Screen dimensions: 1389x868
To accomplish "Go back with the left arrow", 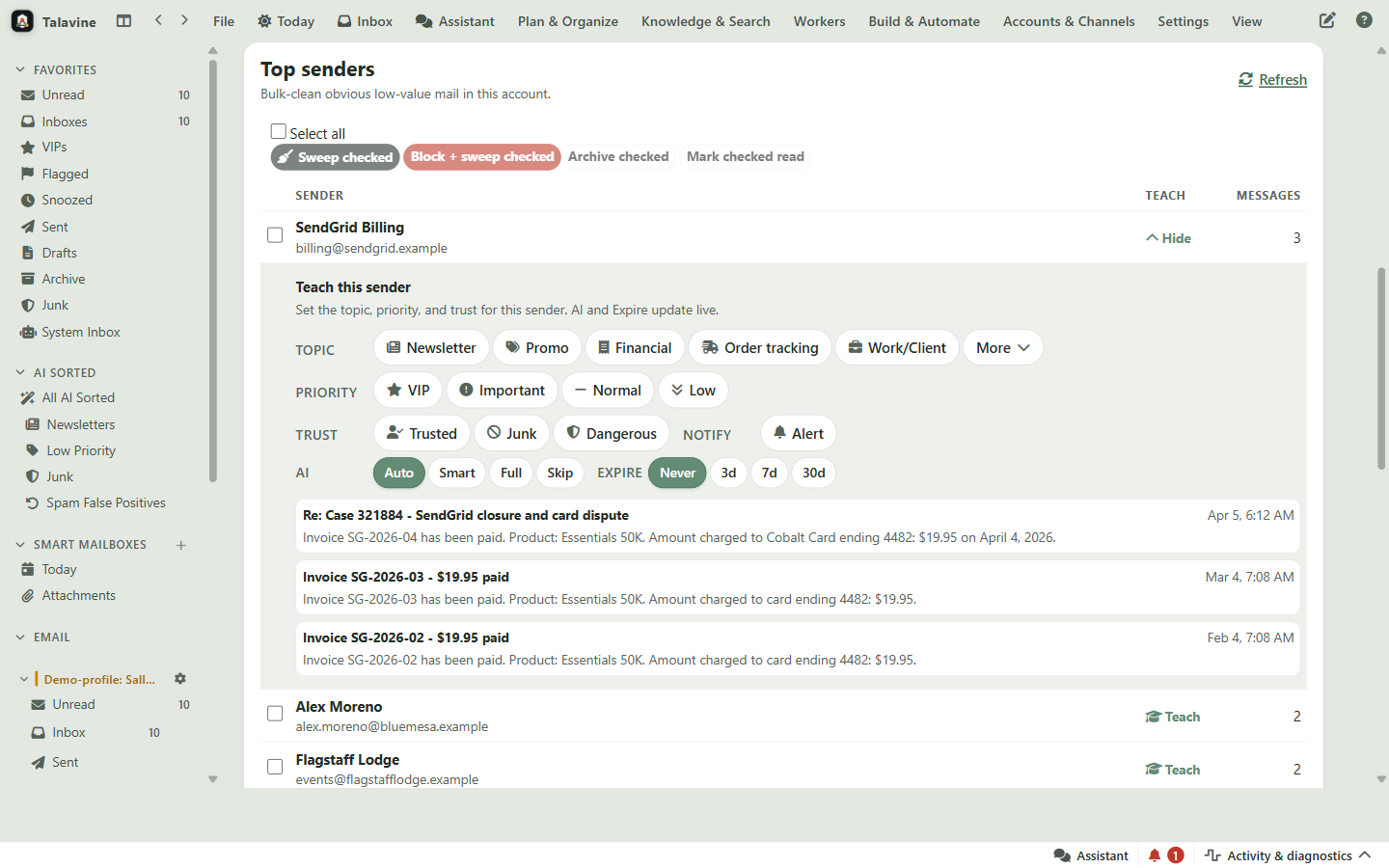I will coord(158,20).
